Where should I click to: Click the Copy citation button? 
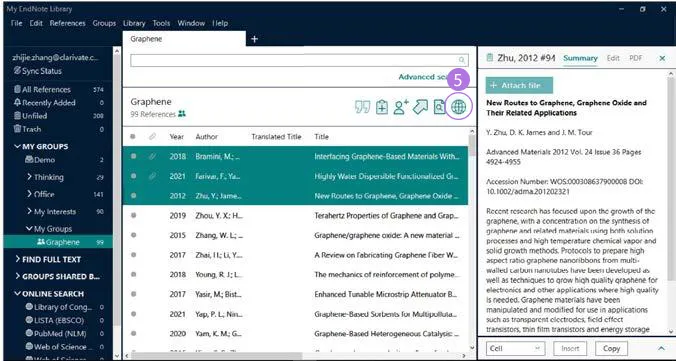coord(611,348)
